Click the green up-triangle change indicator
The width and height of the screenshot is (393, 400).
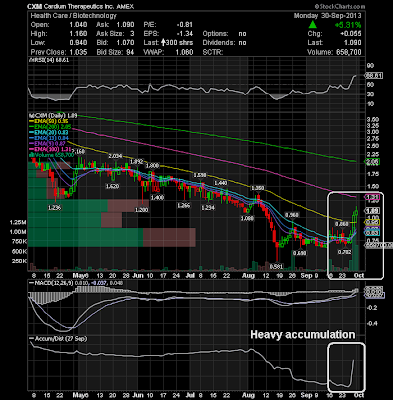313,24
